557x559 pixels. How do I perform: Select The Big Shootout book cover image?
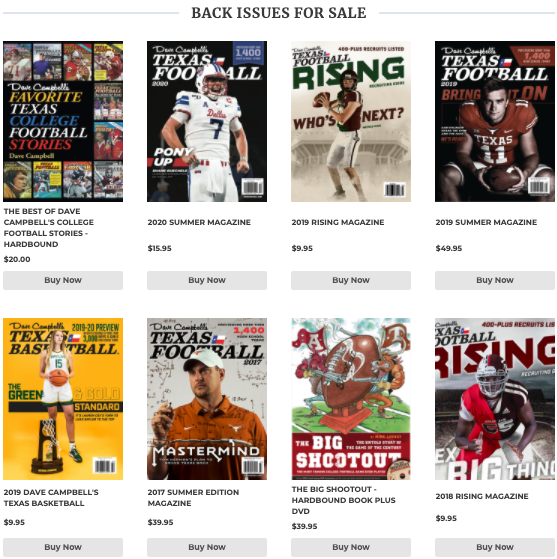pyautogui.click(x=351, y=399)
